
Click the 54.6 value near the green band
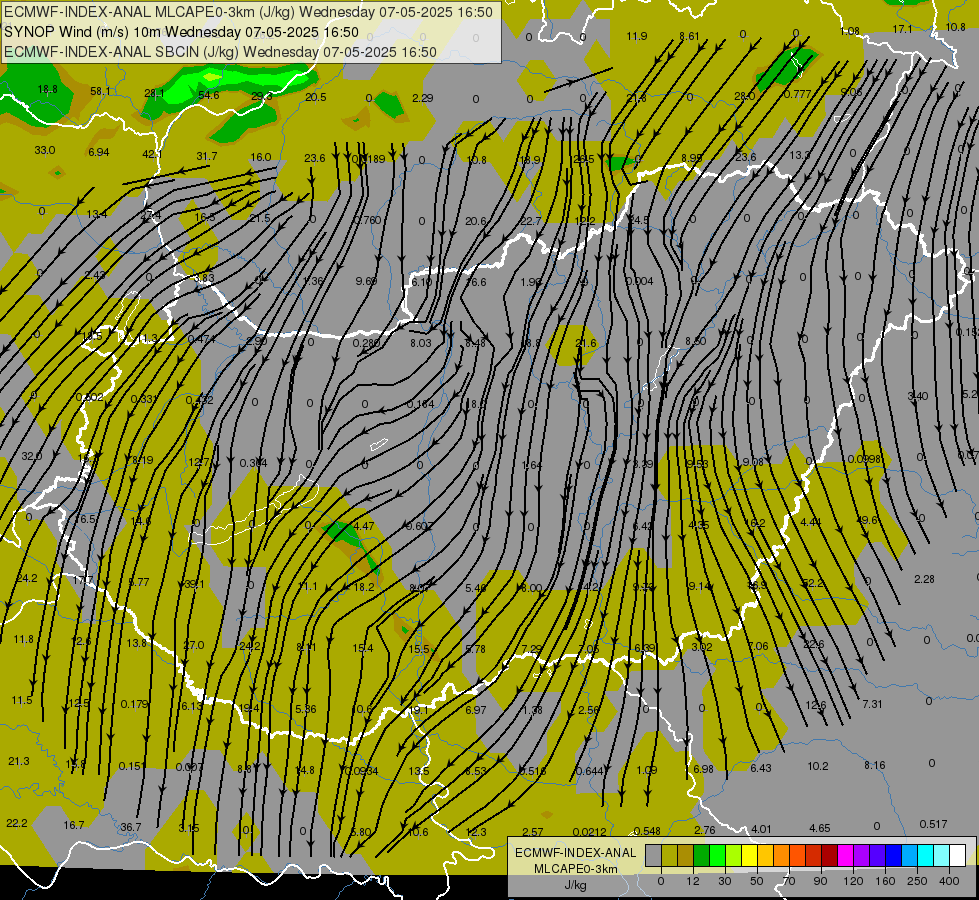(209, 95)
